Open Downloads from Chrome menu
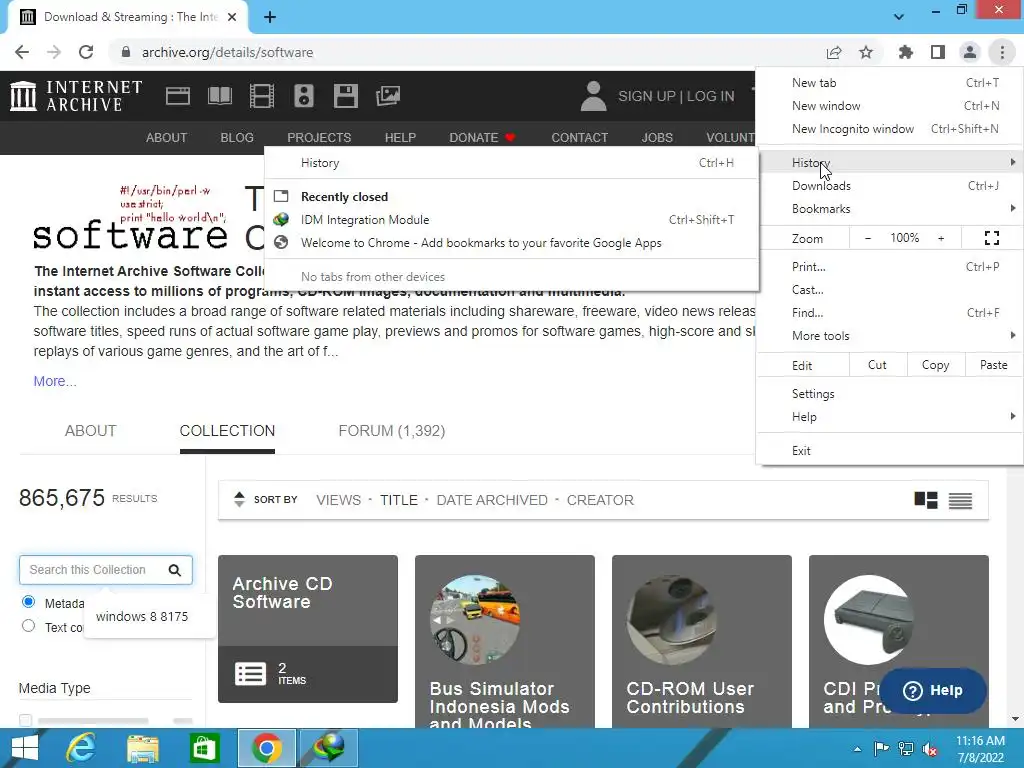The height and width of the screenshot is (768, 1024). pos(889,185)
